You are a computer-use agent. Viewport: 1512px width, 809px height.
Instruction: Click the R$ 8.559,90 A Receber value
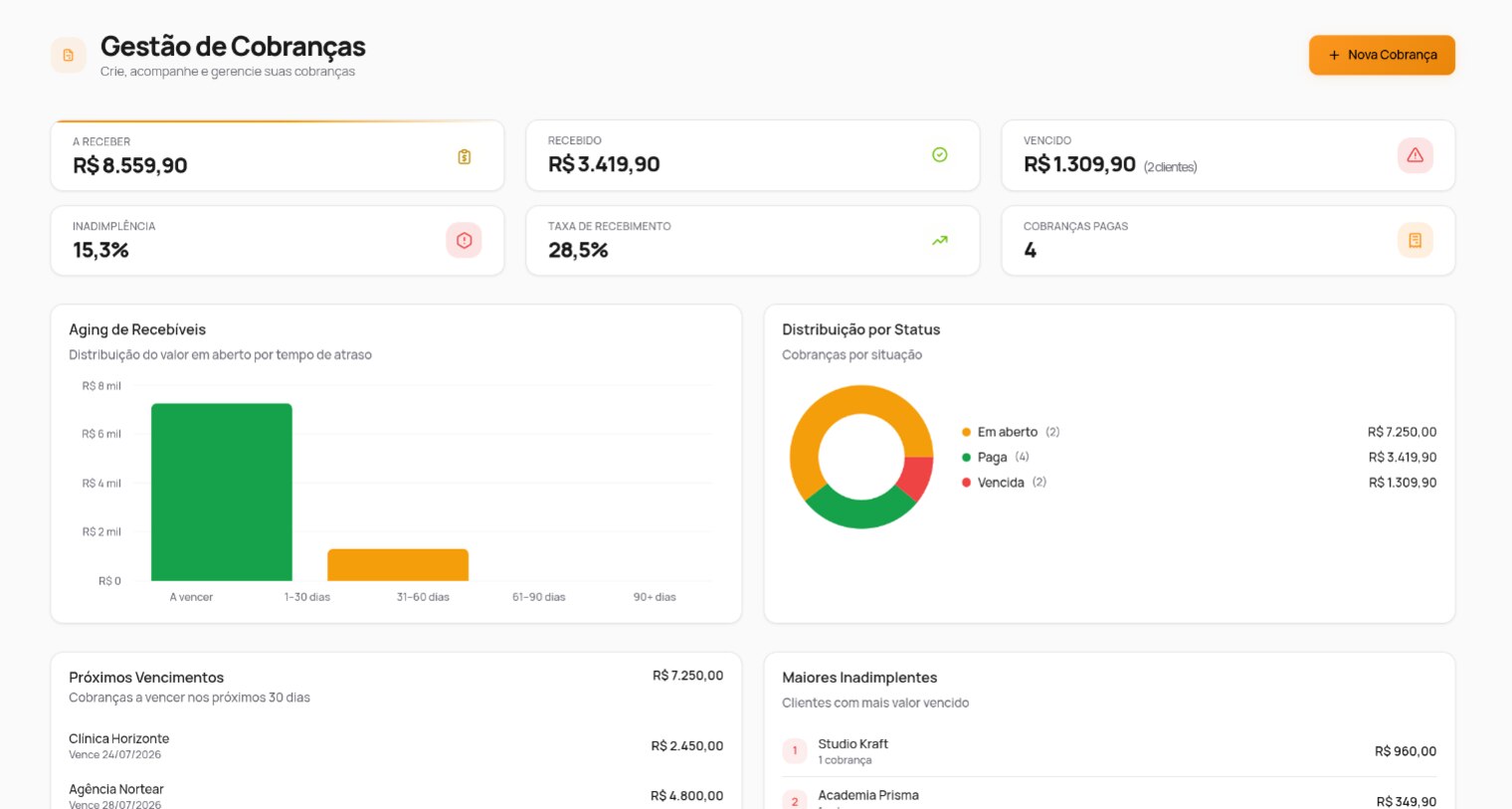[x=130, y=165]
